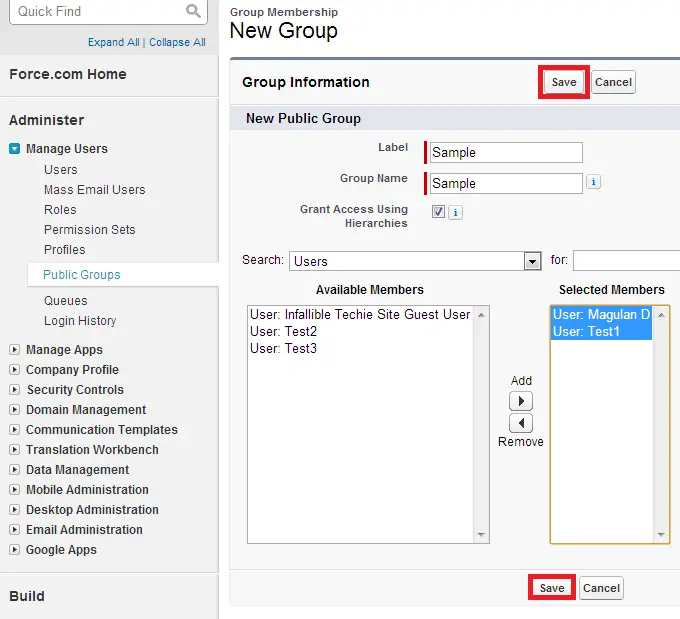Expand the Manage Apps section
The width and height of the screenshot is (680, 619).
(14, 350)
